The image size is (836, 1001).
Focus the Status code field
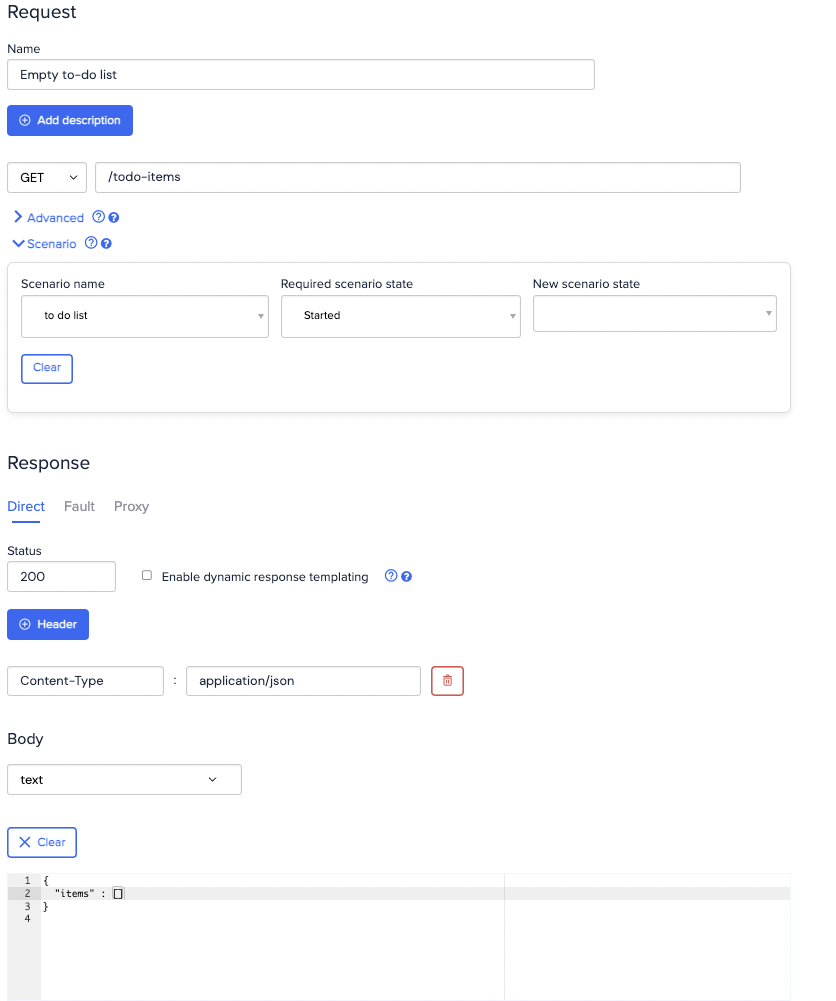61,576
